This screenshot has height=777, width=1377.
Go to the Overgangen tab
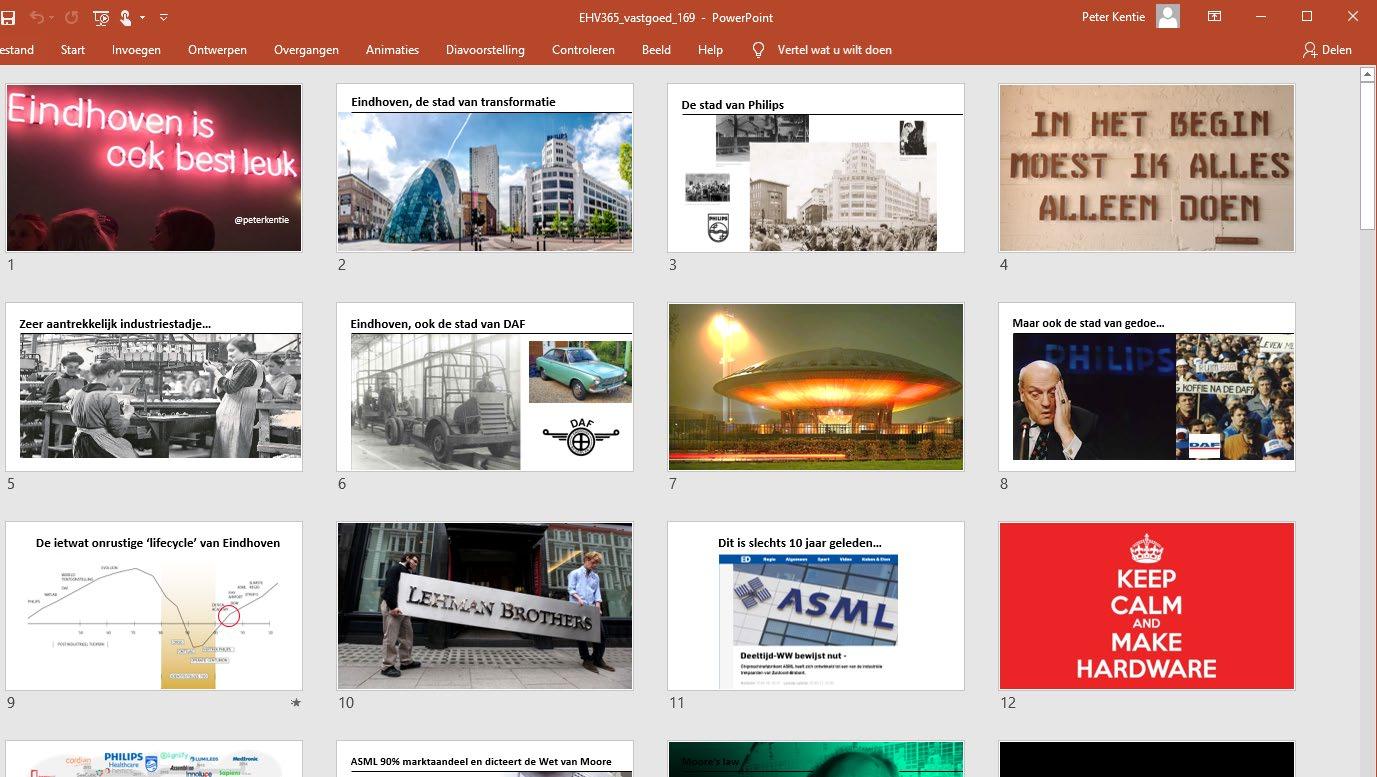point(306,50)
